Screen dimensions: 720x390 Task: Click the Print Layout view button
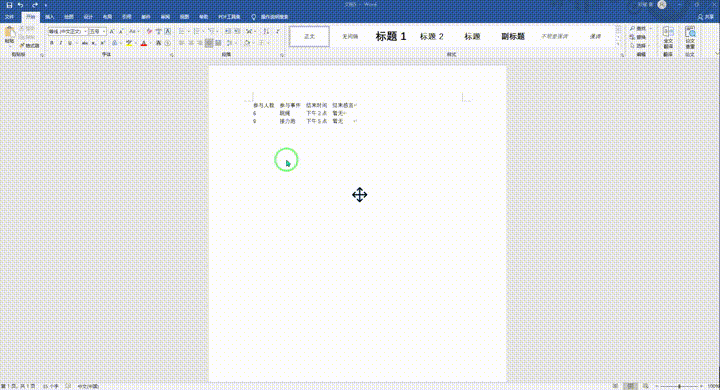630,386
